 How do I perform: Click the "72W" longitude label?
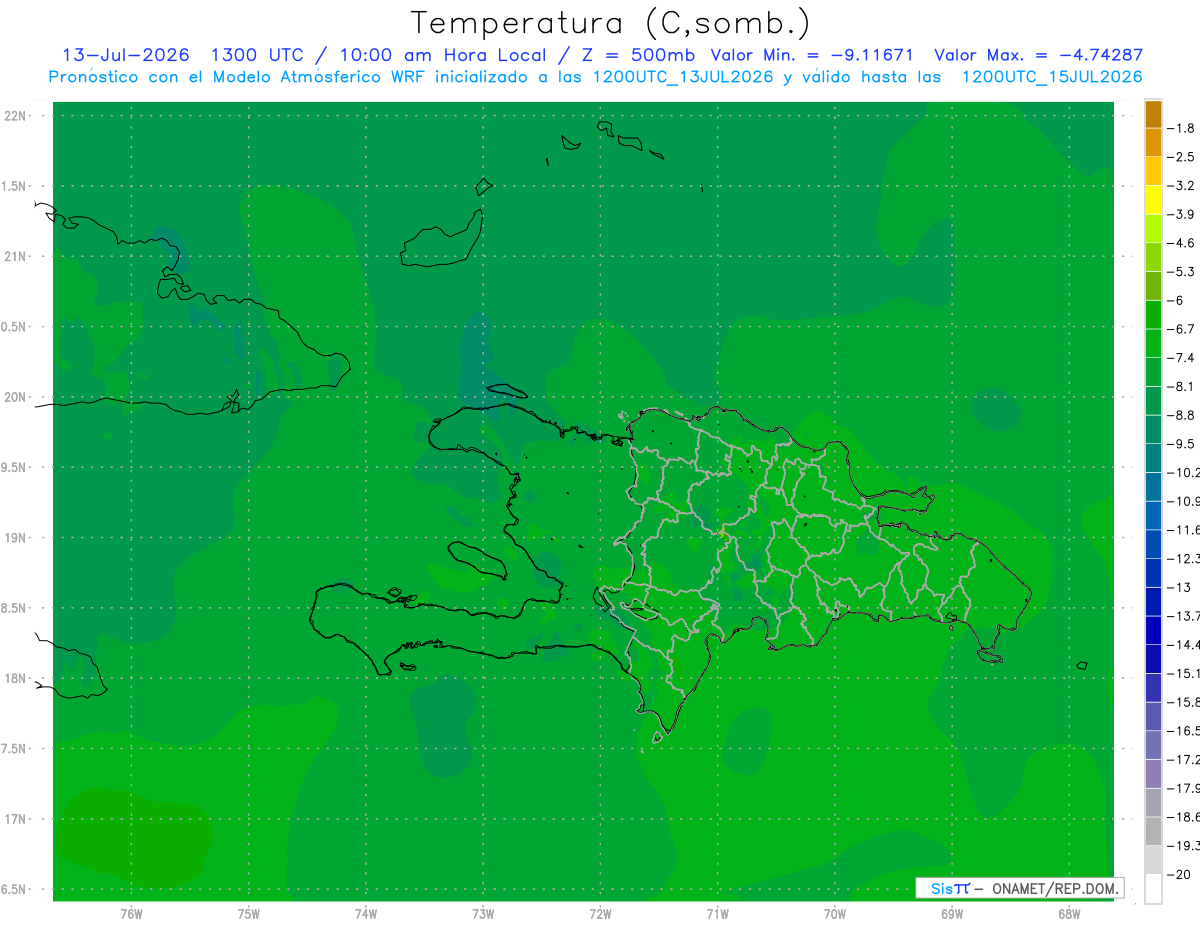600,913
